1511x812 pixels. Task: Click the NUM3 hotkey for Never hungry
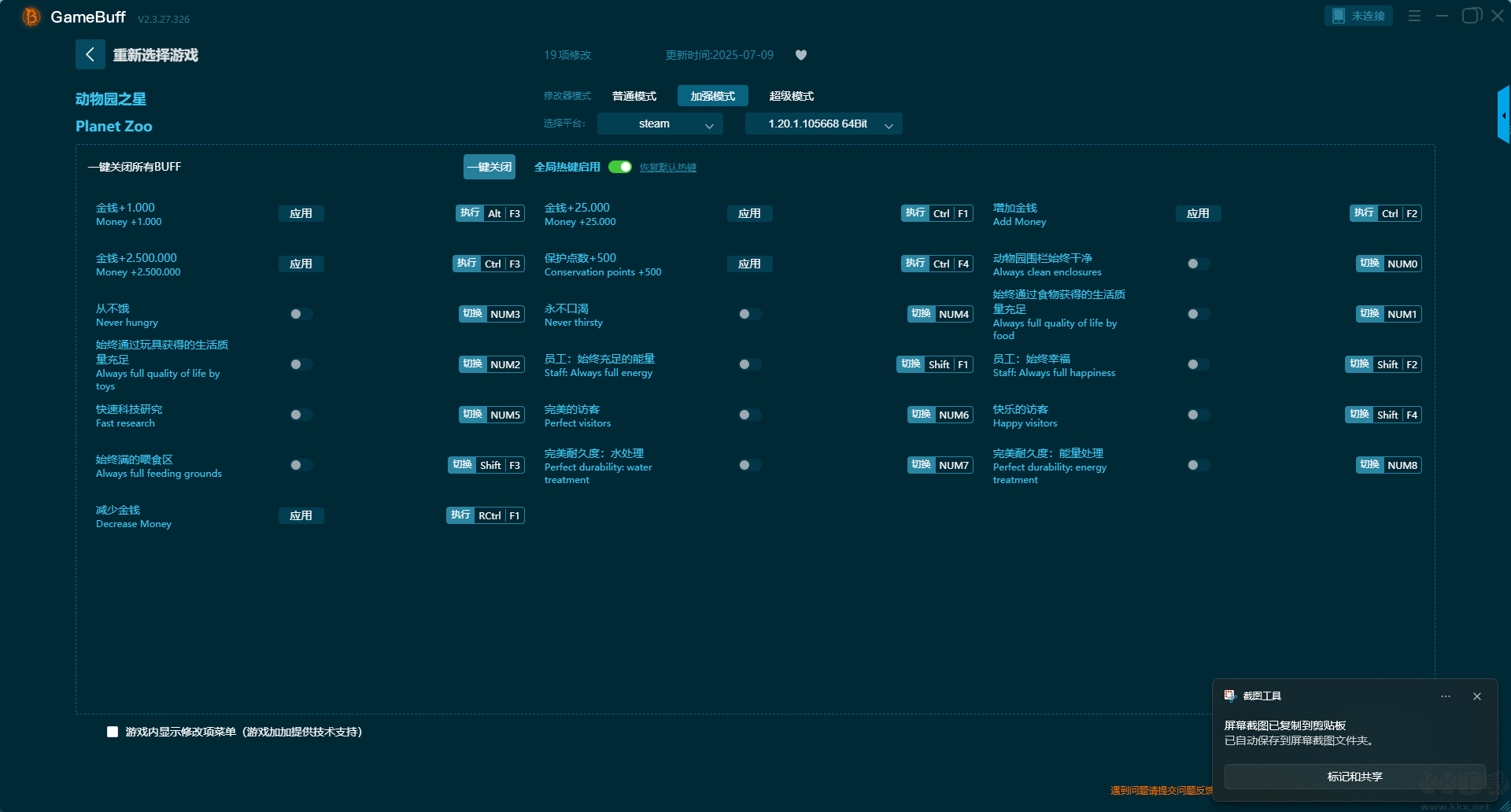(x=491, y=314)
